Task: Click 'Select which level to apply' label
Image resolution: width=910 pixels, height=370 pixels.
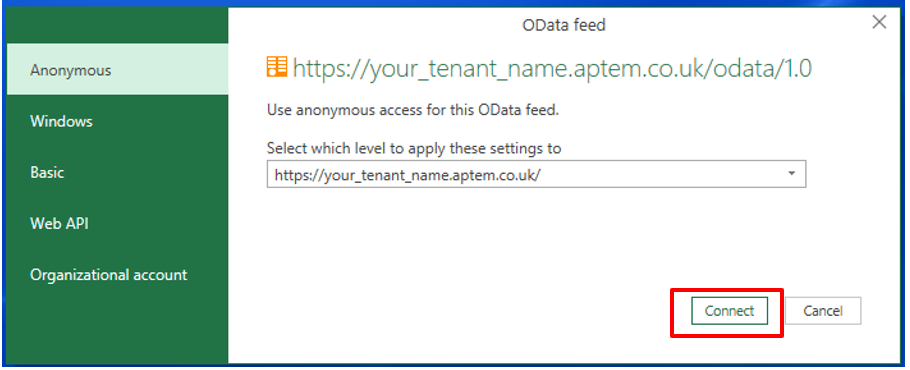Action: point(414,148)
